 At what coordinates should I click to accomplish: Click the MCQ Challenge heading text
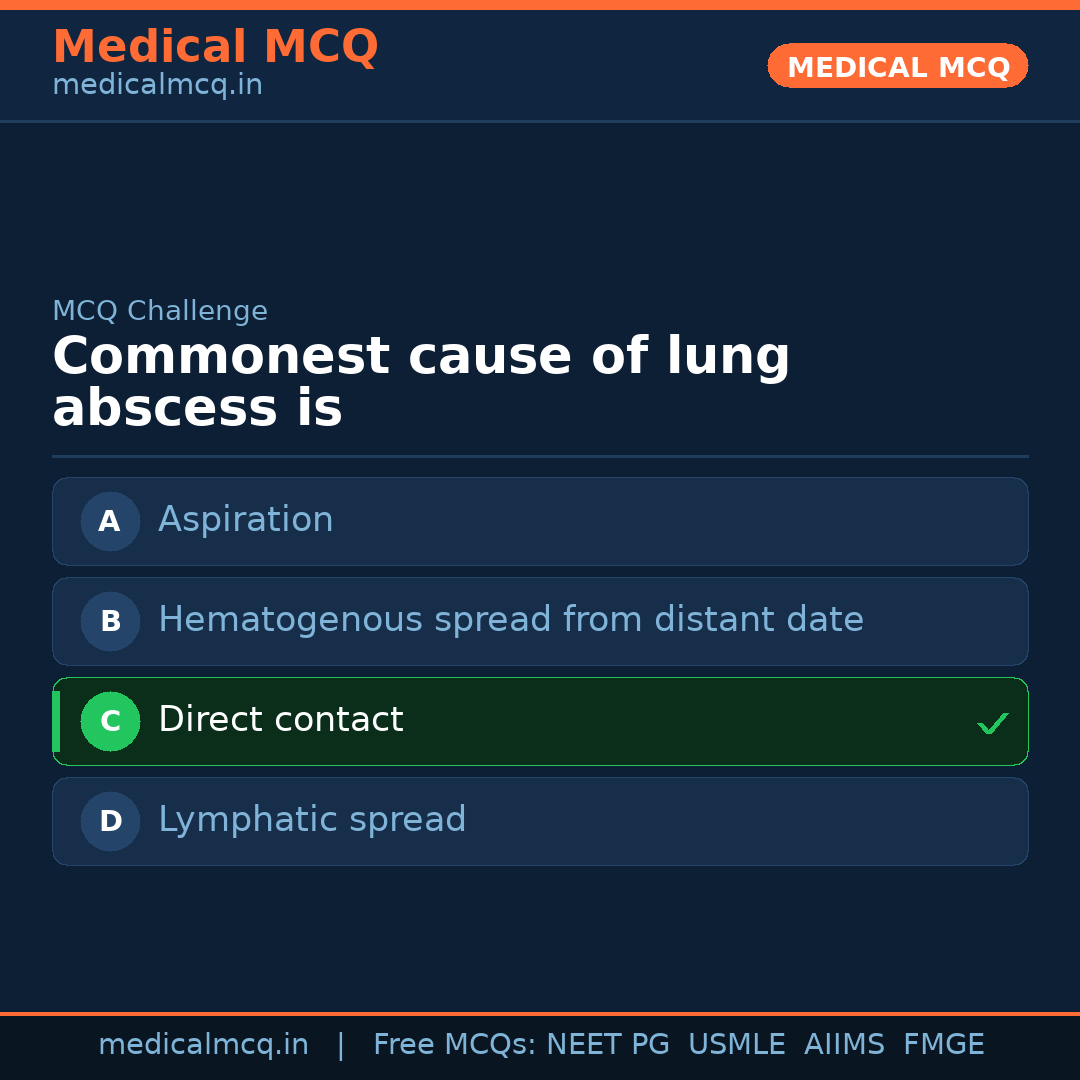click(x=160, y=311)
